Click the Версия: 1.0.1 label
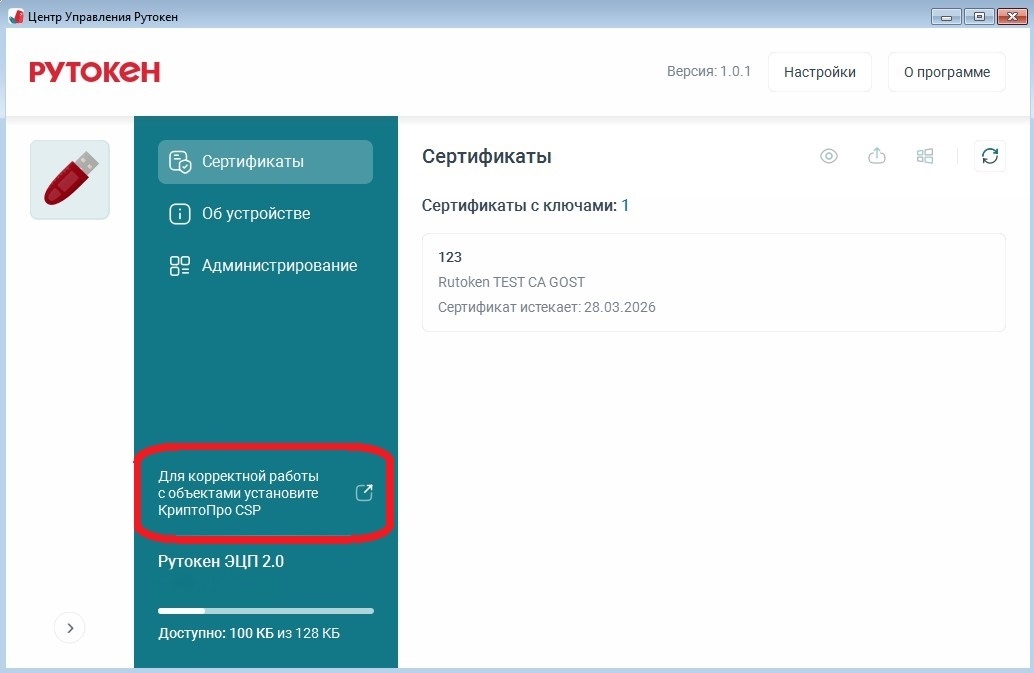The width and height of the screenshot is (1034, 673). click(708, 71)
